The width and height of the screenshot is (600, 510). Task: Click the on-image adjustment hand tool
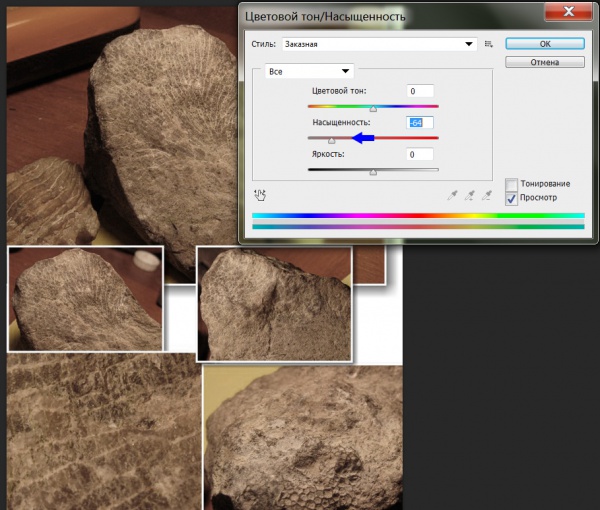point(260,195)
